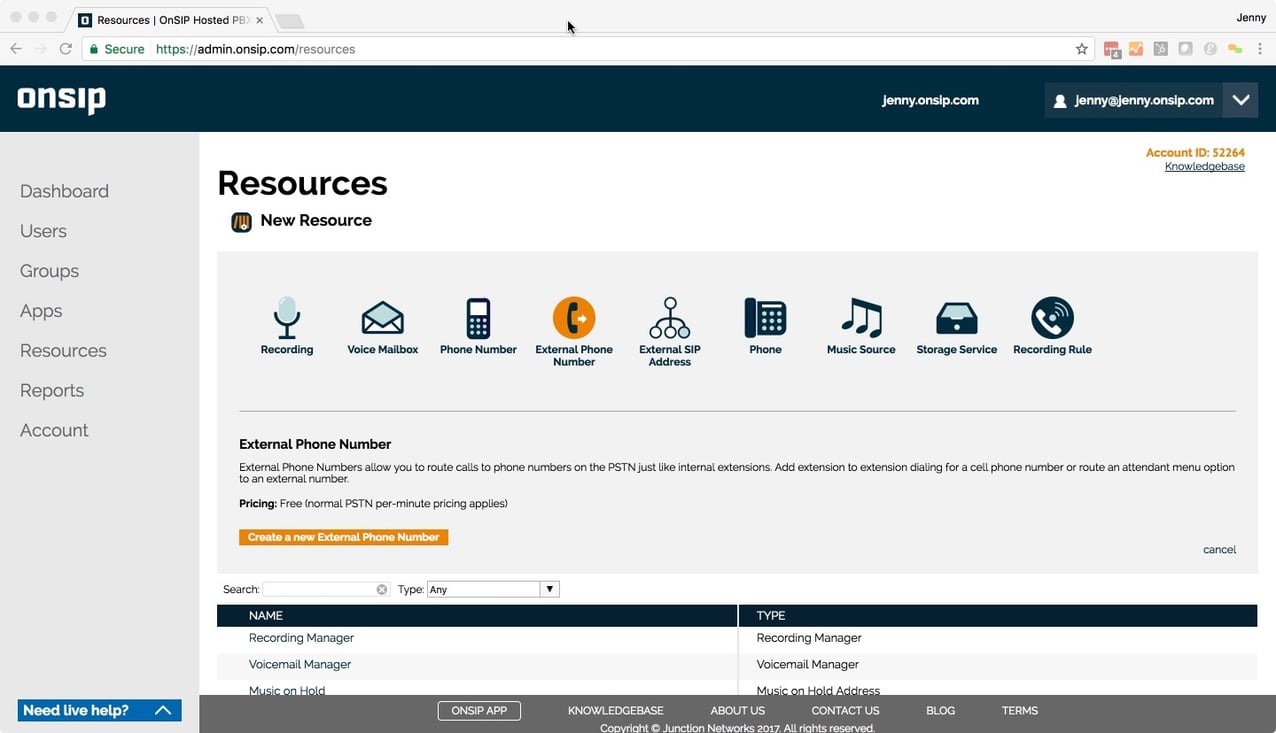Click the cancel link

1219,550
